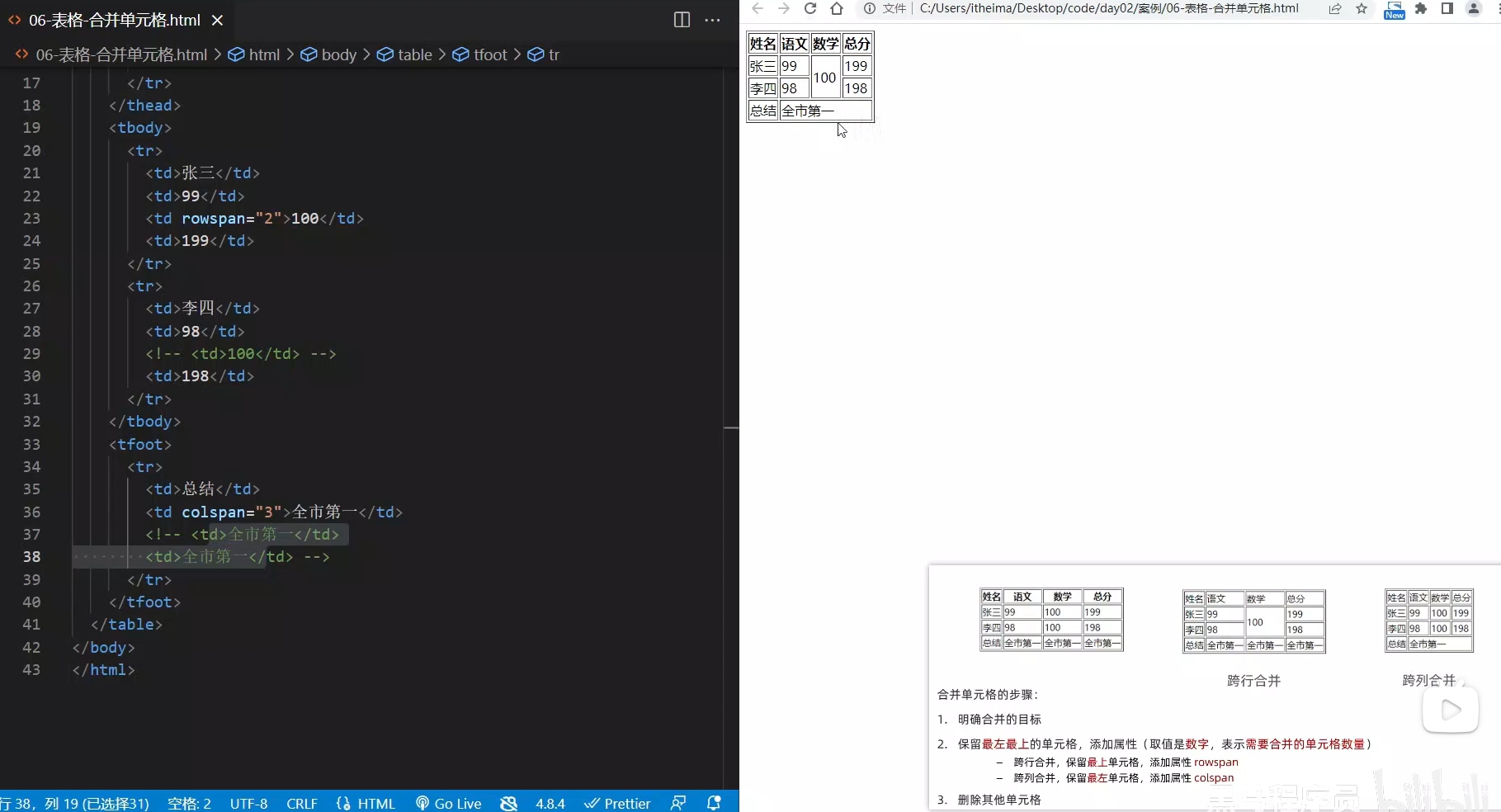This screenshot has width=1501, height=812.
Task: Click the merged 100 cell in rendered table
Action: [825, 78]
